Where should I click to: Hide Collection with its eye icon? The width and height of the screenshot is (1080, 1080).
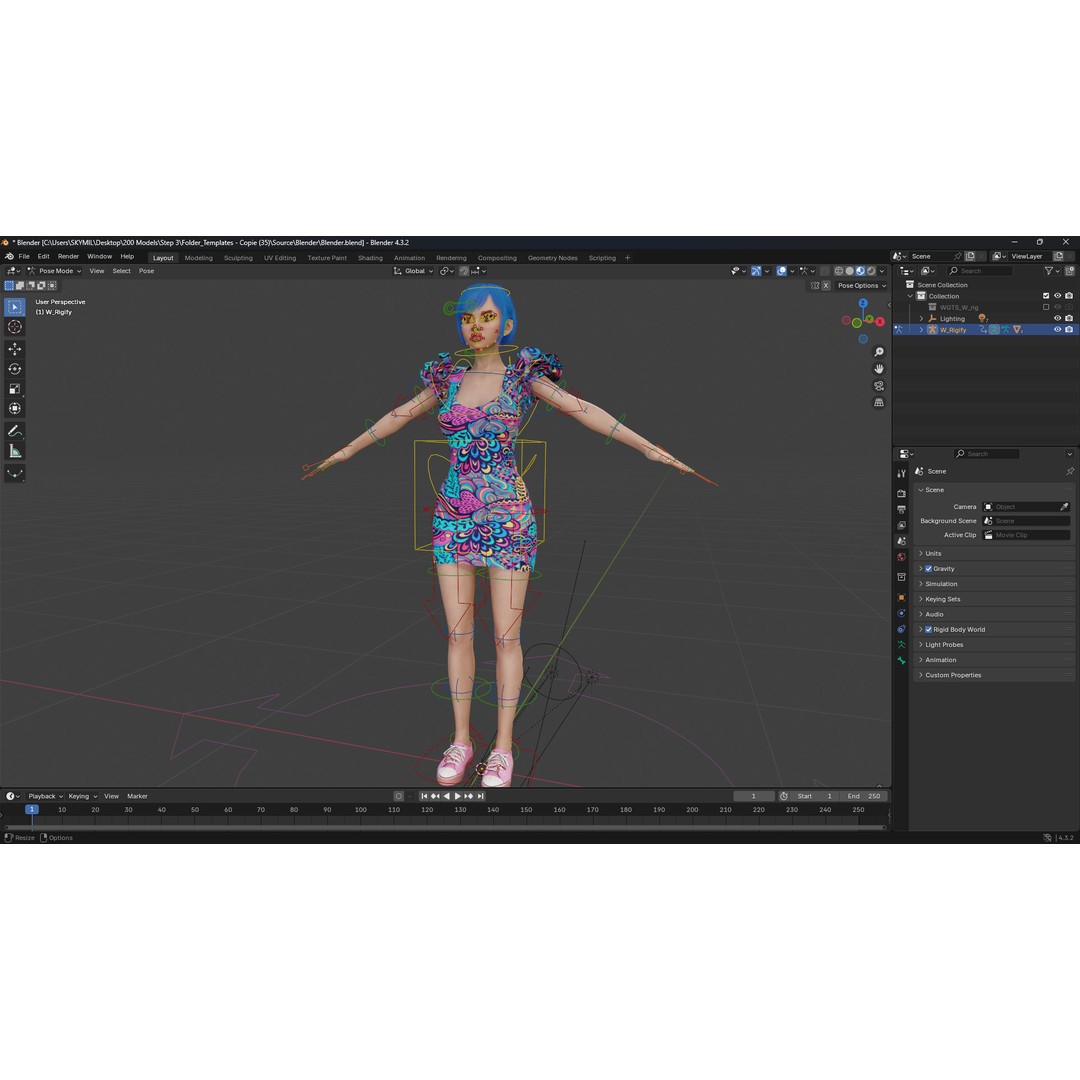(1058, 296)
